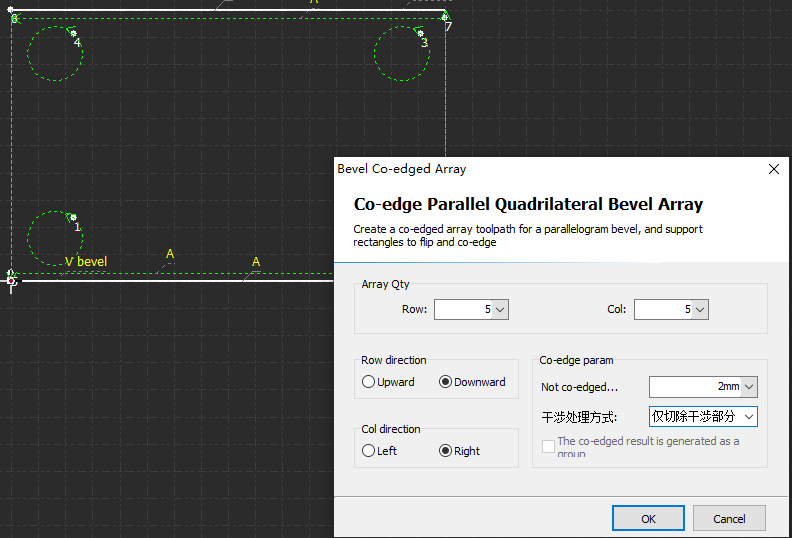Open the Row quantity dropdown arrow
The image size is (792, 538).
[x=500, y=310]
